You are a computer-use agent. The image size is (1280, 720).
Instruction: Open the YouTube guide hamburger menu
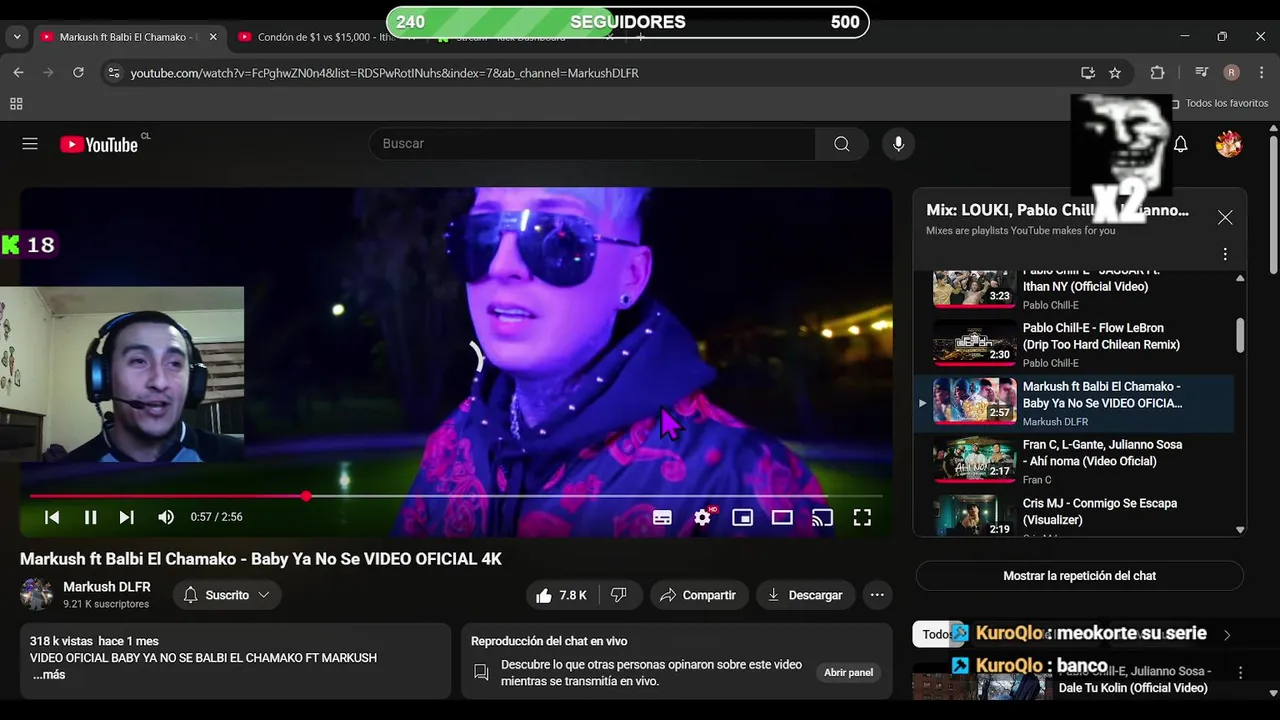point(30,144)
